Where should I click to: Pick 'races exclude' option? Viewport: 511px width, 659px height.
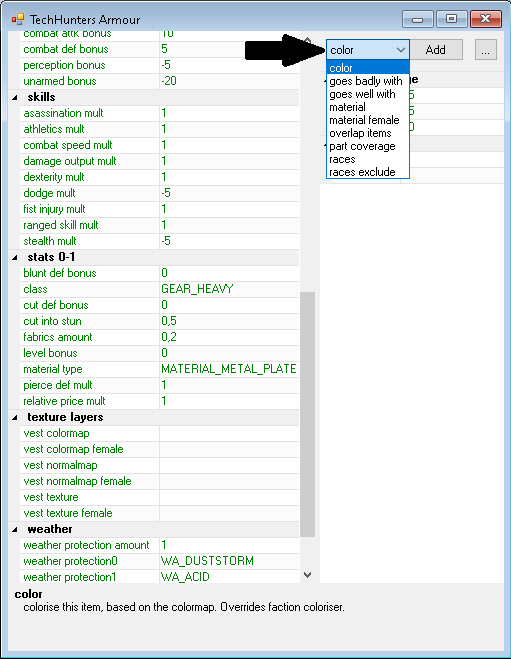362,172
